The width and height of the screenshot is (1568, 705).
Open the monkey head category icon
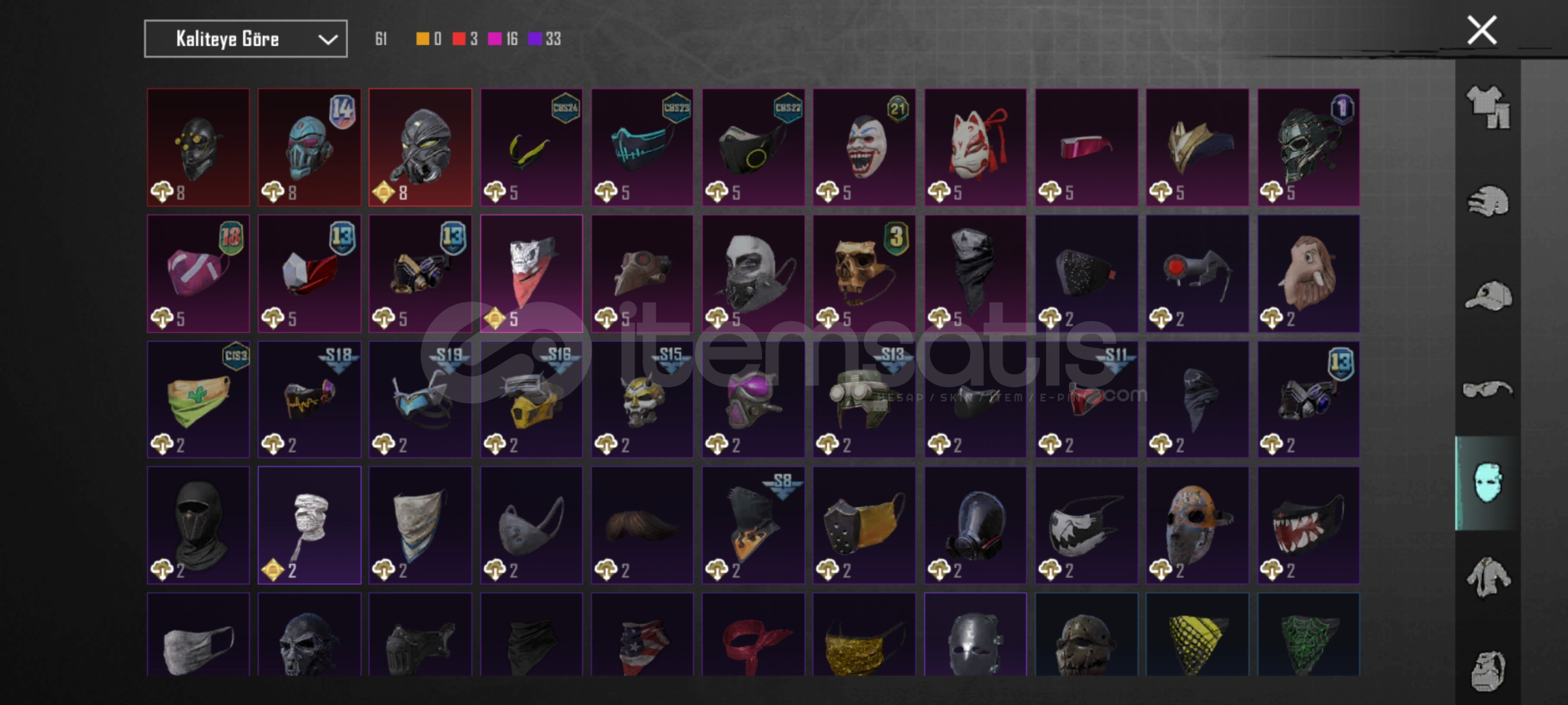(1488, 670)
